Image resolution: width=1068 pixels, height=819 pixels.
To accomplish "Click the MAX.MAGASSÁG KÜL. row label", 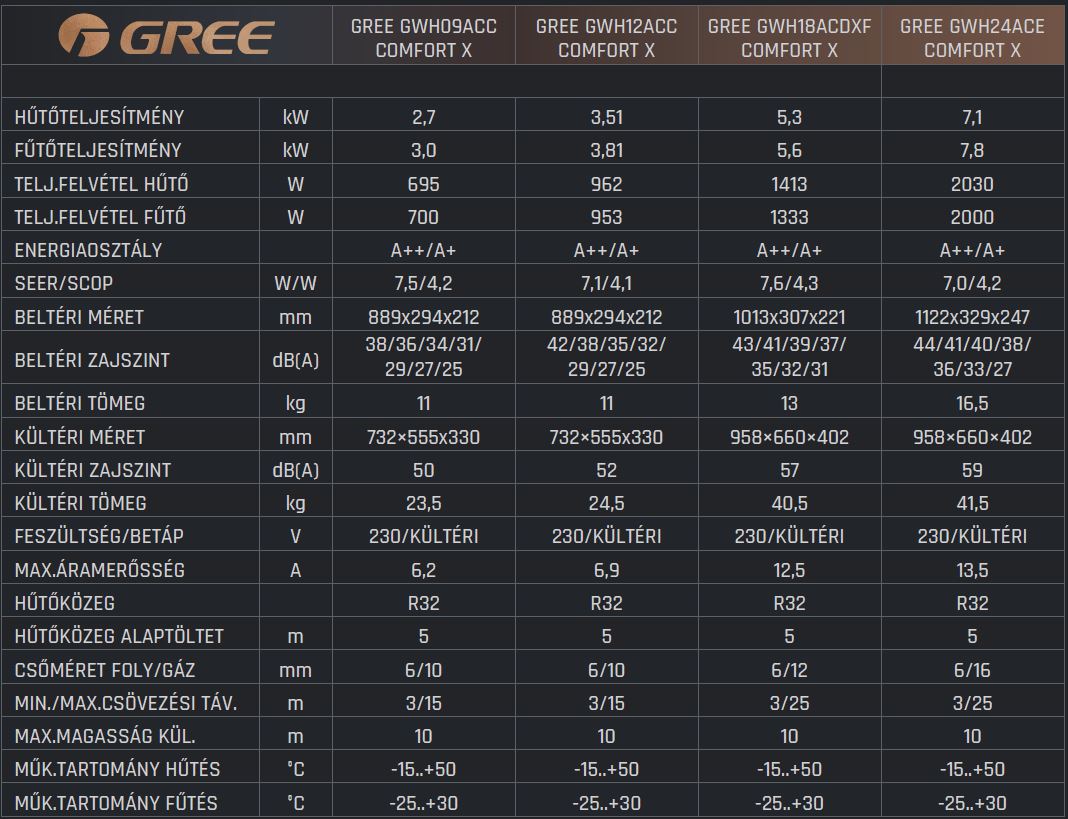I will coord(105,737).
